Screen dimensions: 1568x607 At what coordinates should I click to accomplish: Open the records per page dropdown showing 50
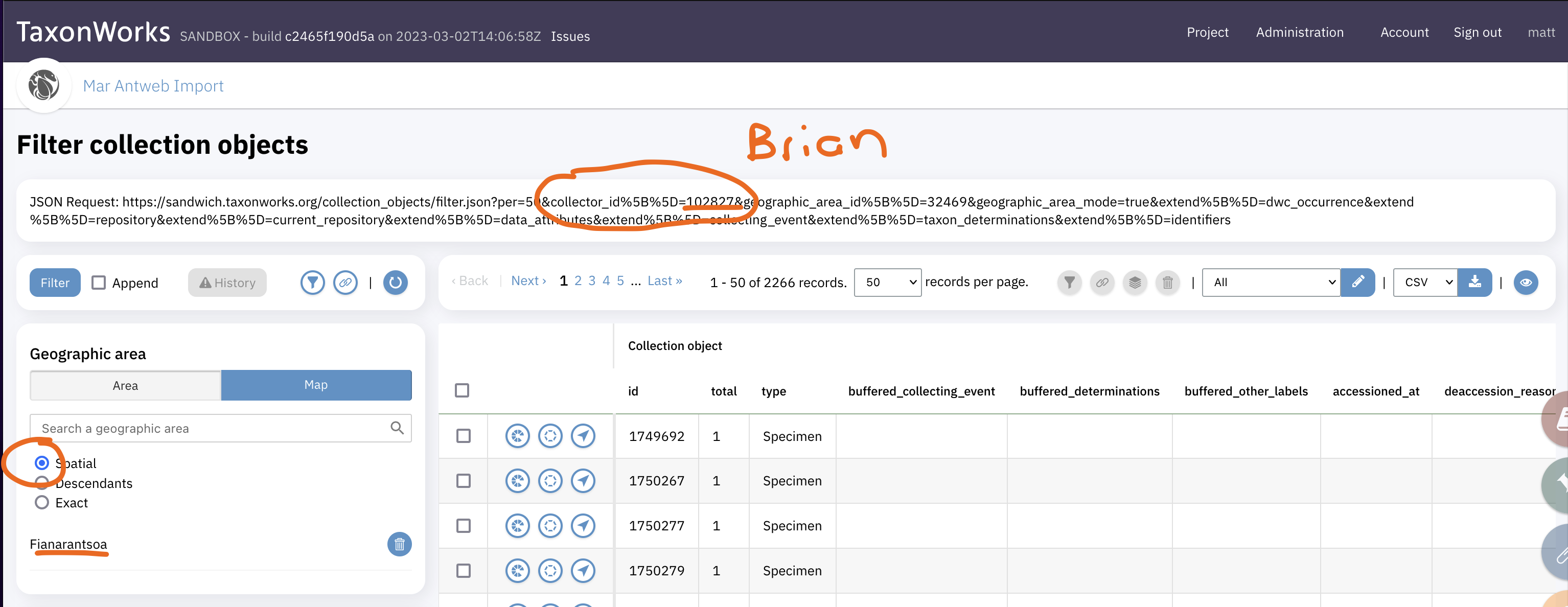[x=887, y=282]
